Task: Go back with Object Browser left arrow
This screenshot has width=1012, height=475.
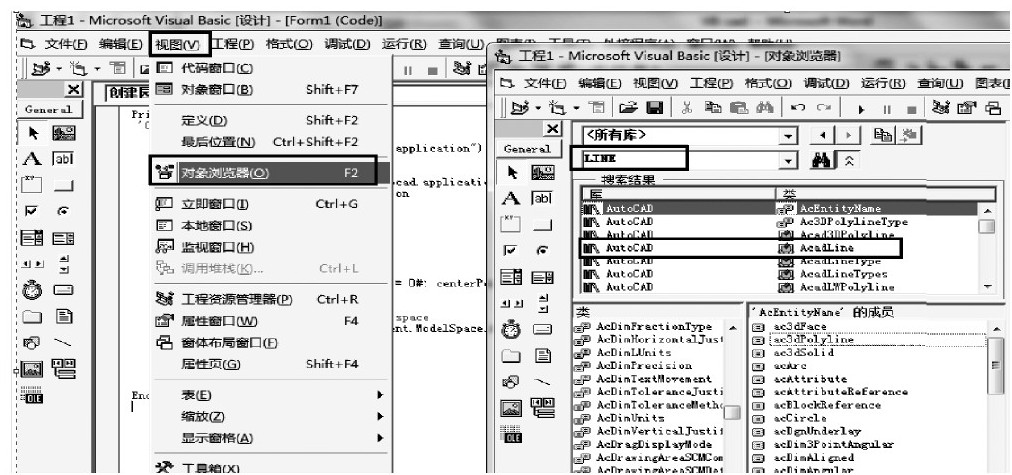Action: click(x=821, y=136)
